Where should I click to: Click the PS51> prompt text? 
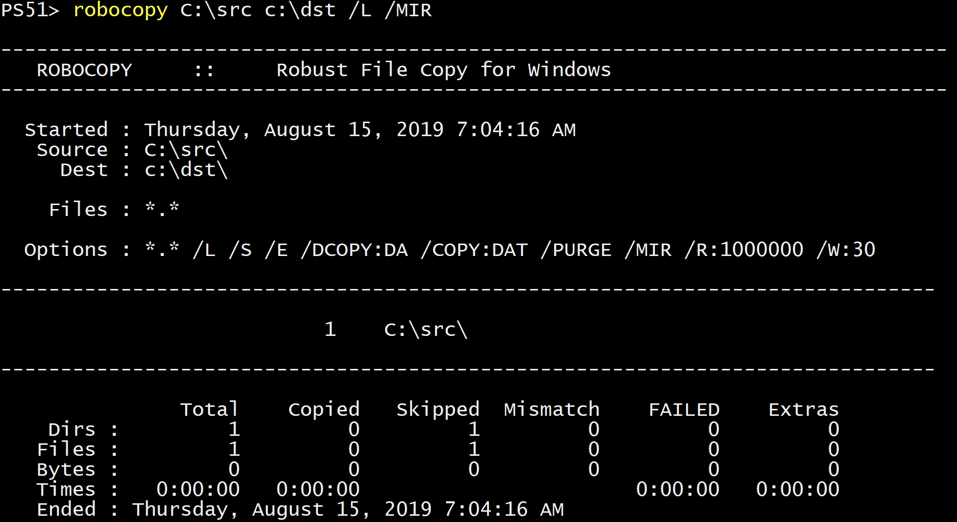tap(30, 10)
